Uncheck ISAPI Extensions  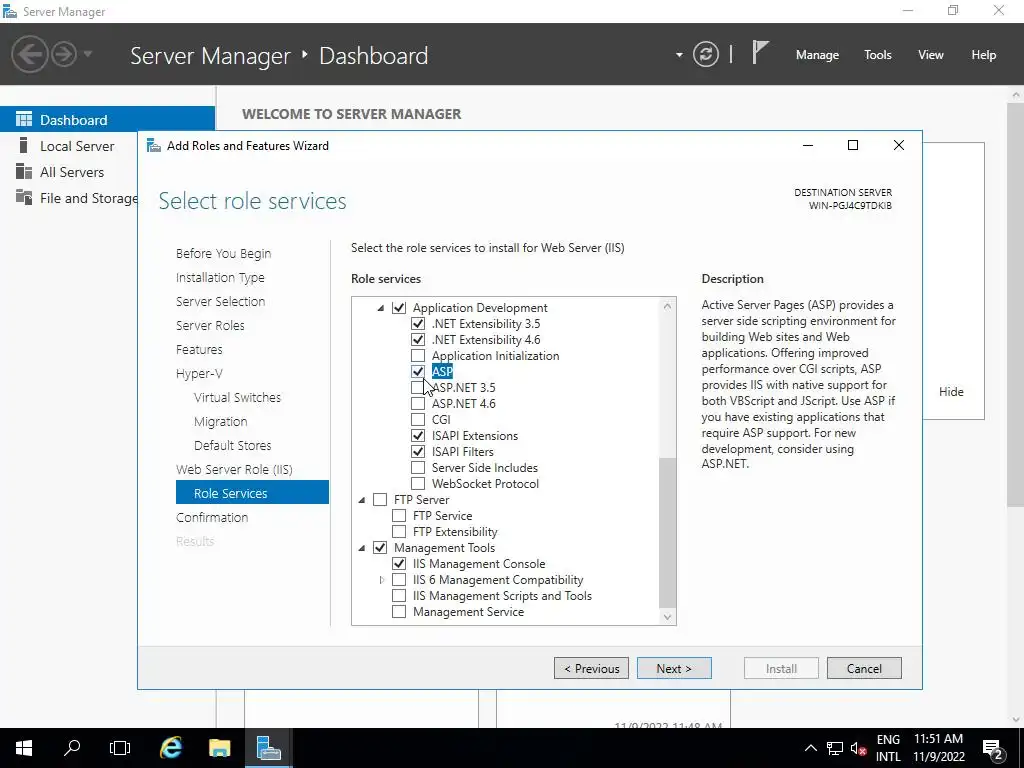[418, 436]
